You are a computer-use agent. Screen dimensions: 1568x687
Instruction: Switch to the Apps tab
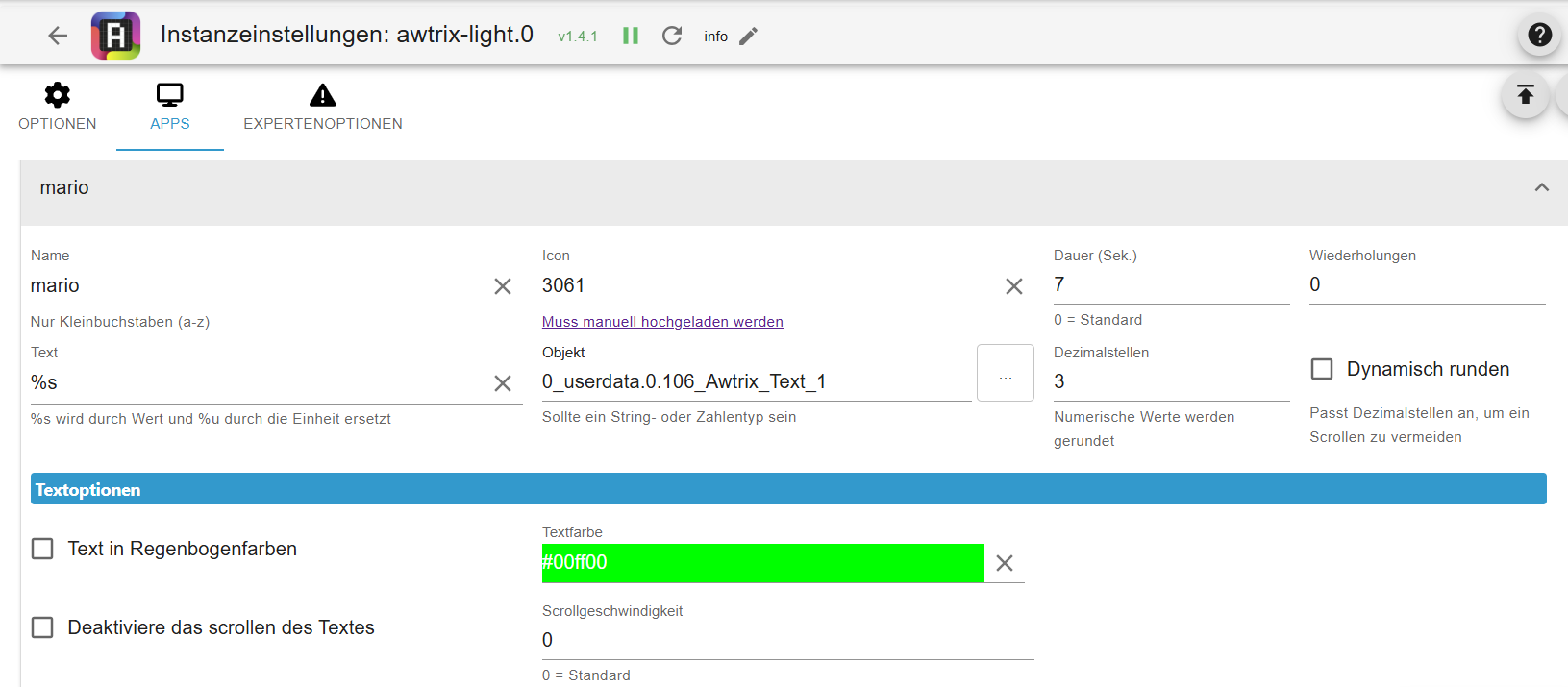point(170,108)
